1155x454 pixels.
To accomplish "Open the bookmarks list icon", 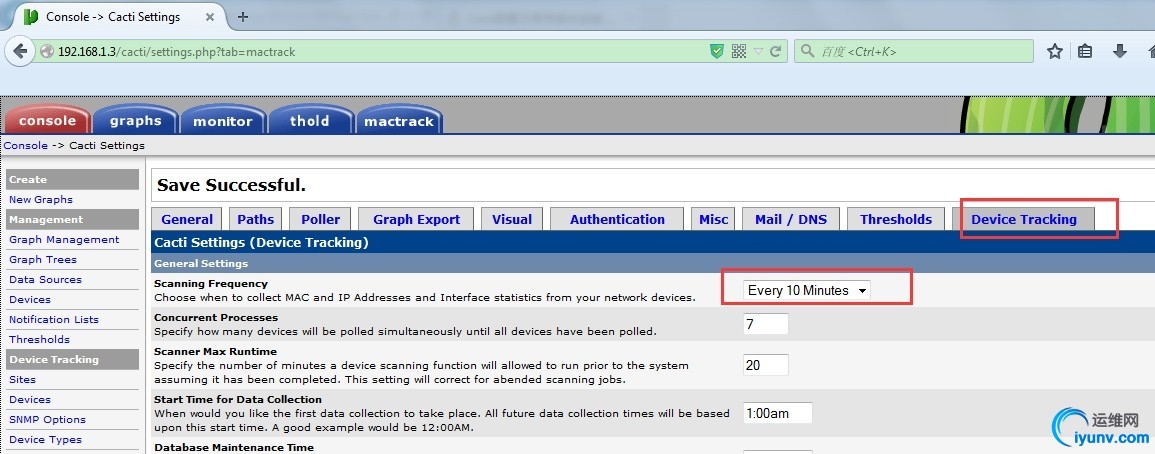I will point(1085,51).
